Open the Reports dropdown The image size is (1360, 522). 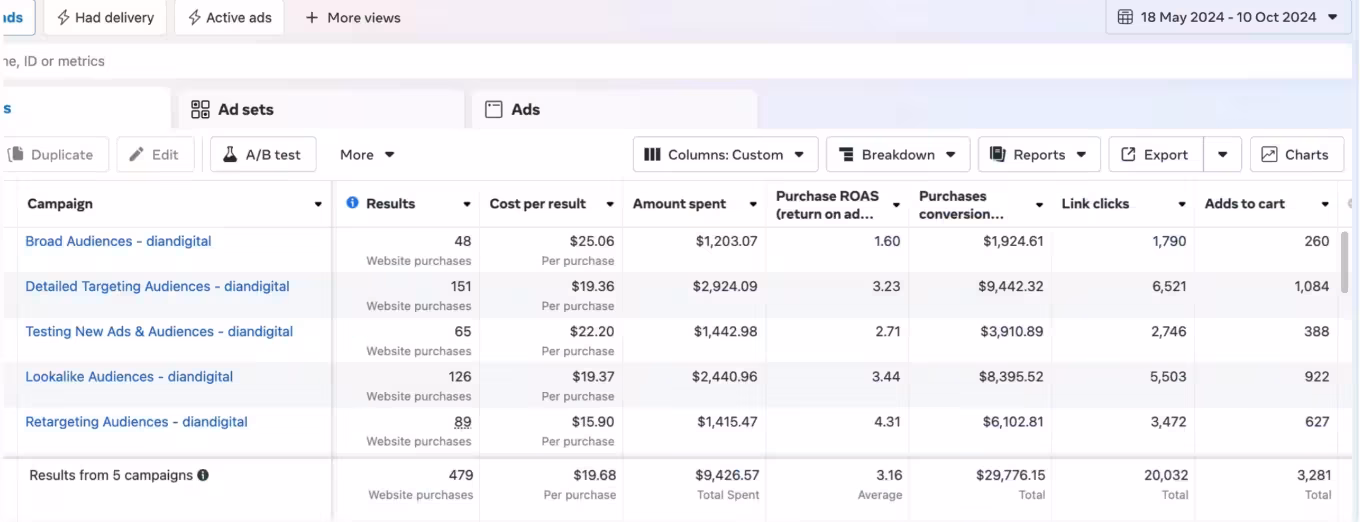coord(1039,154)
